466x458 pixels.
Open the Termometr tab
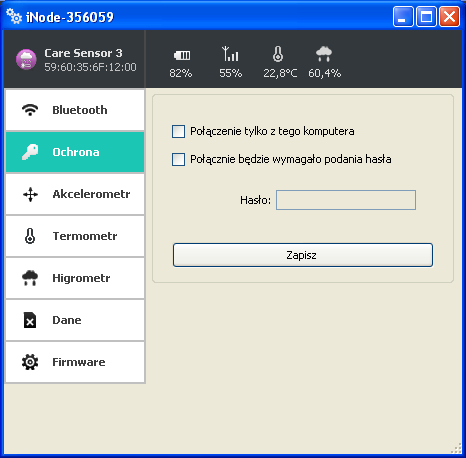[75, 236]
